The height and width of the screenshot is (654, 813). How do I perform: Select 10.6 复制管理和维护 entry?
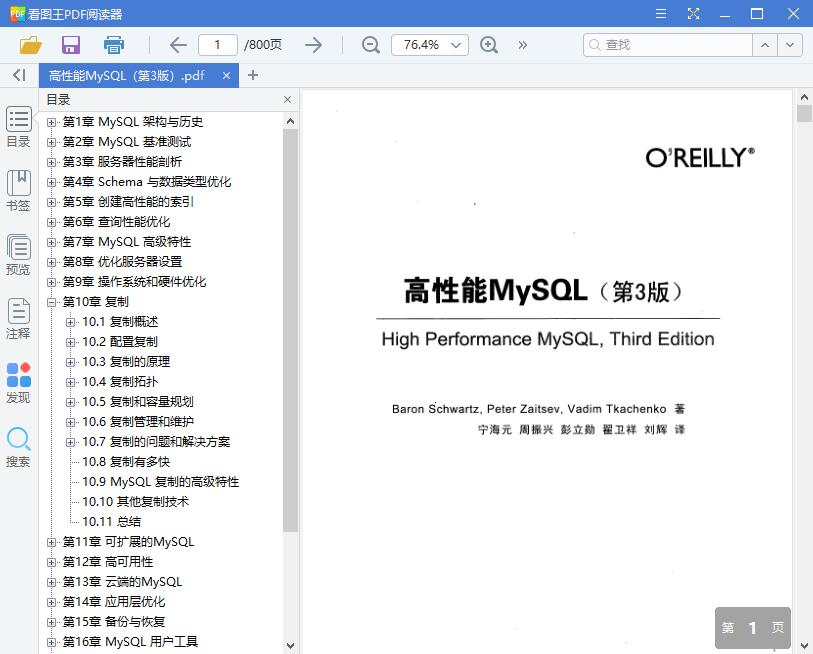tap(138, 422)
